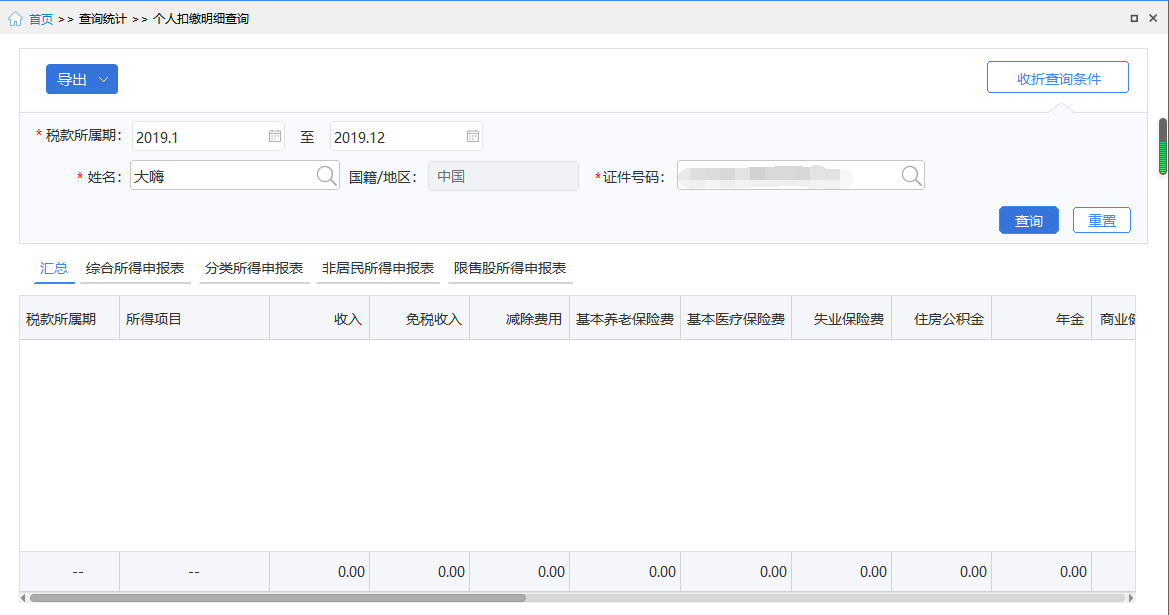
Task: Click the horizontal scrollbar right arrow
Action: tap(1131, 598)
